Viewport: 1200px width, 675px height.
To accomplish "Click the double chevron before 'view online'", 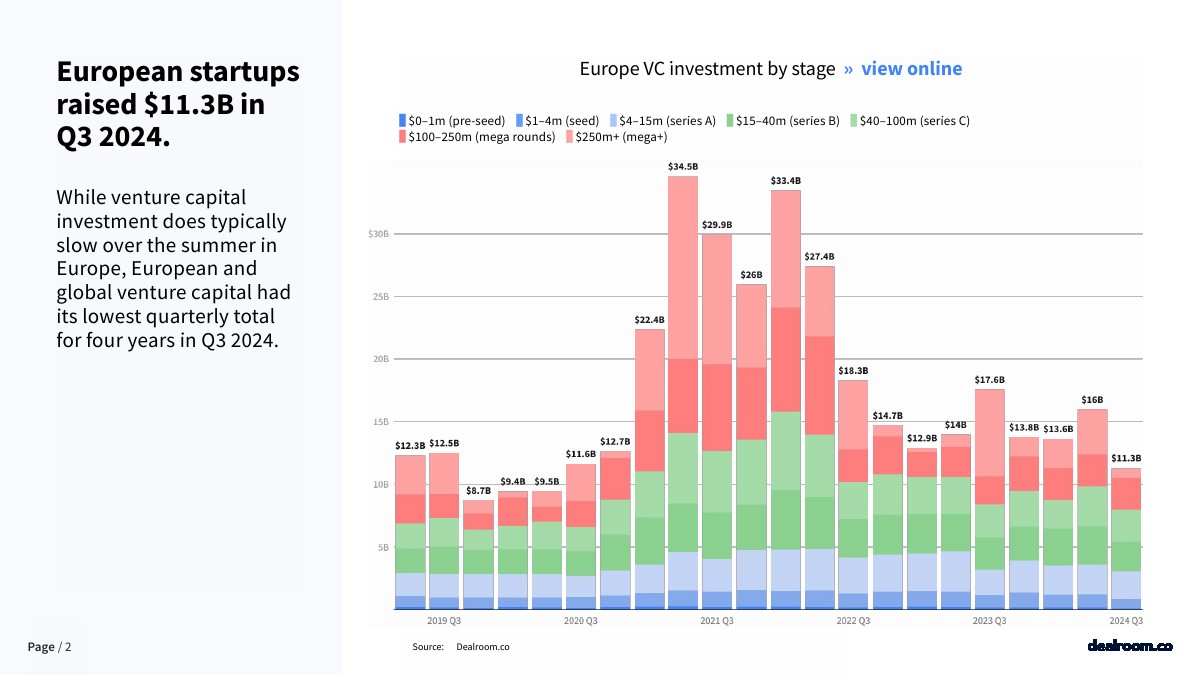I will (x=848, y=69).
